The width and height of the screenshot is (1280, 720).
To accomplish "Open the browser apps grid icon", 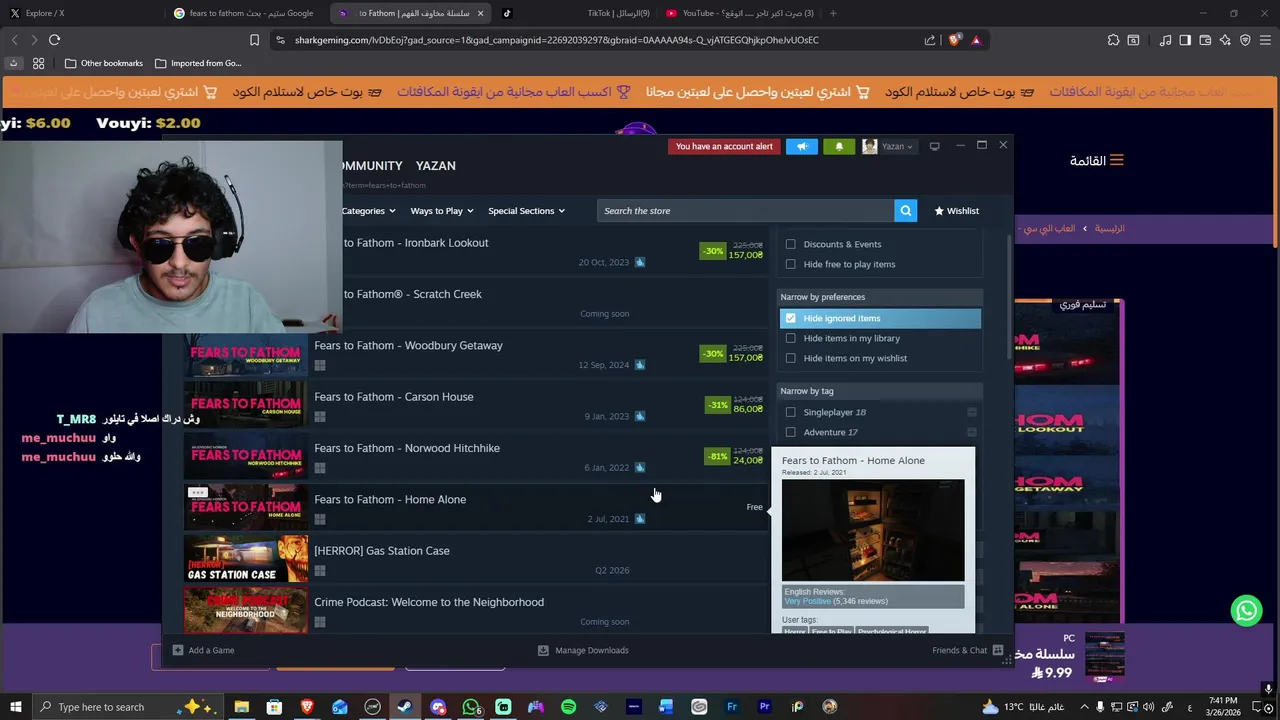I will tap(38, 63).
